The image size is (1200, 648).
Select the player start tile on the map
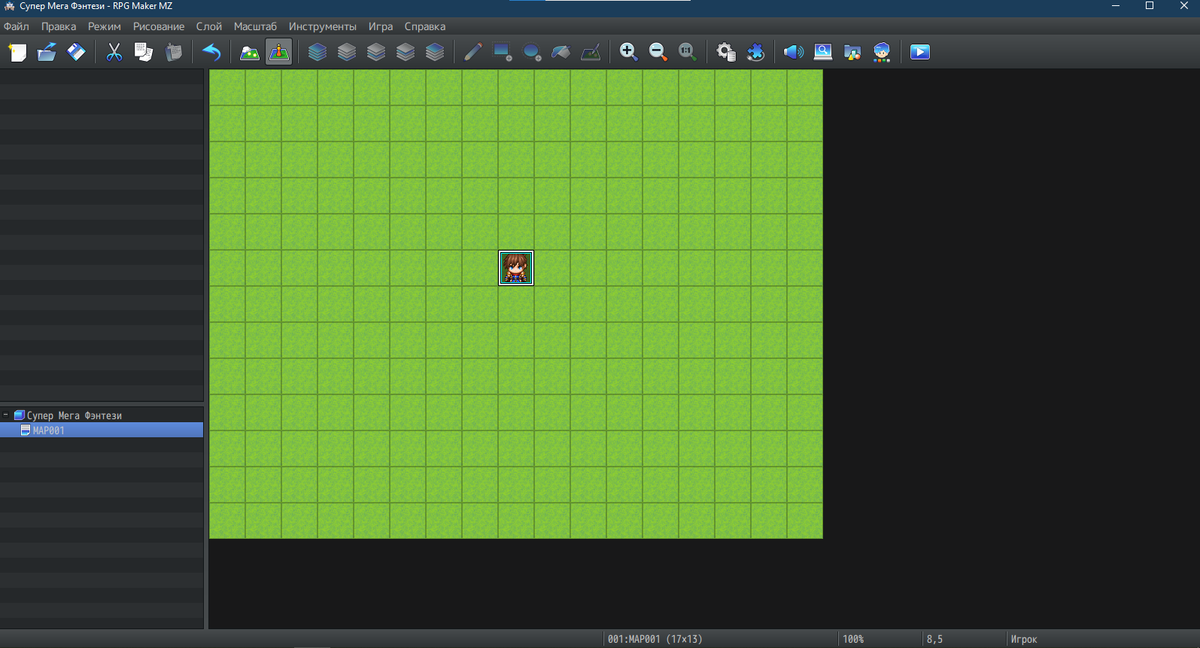pyautogui.click(x=516, y=268)
